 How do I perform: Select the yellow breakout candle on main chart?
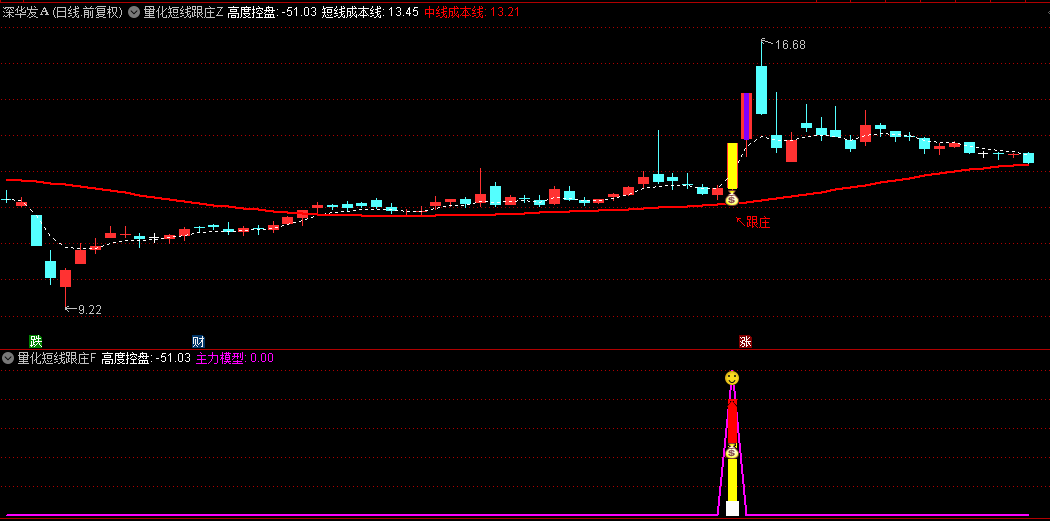(x=732, y=166)
